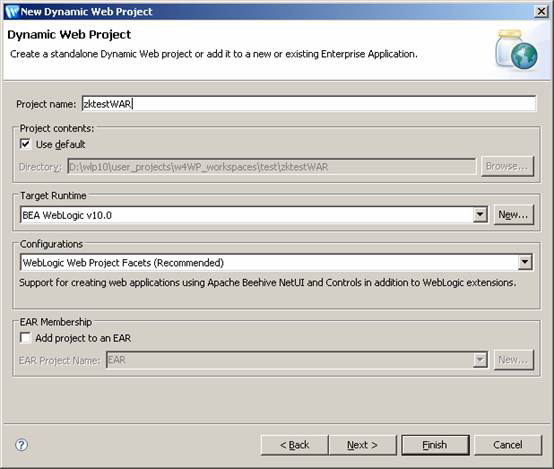
Task: Click the Workshop title bar logo icon
Action: pos(12,12)
